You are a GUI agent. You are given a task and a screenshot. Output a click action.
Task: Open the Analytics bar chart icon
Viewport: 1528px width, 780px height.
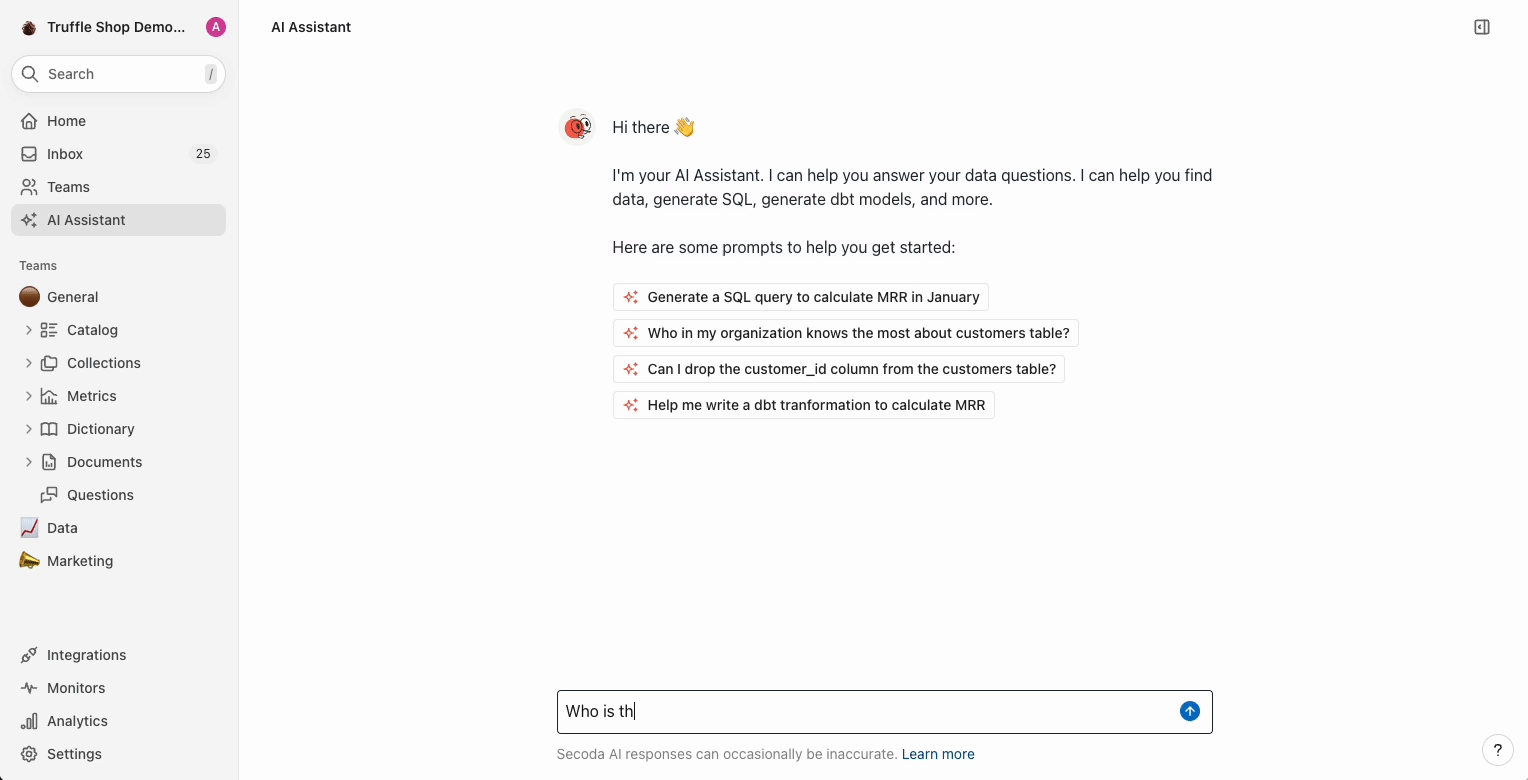(x=29, y=721)
